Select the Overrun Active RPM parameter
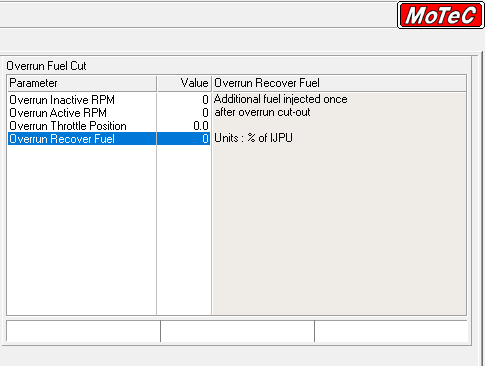Screen dimensions: 485x366 58,113
